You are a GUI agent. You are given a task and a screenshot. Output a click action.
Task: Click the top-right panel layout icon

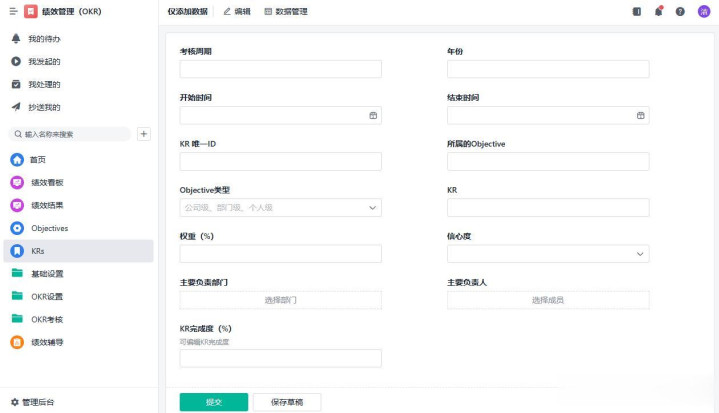click(x=637, y=11)
